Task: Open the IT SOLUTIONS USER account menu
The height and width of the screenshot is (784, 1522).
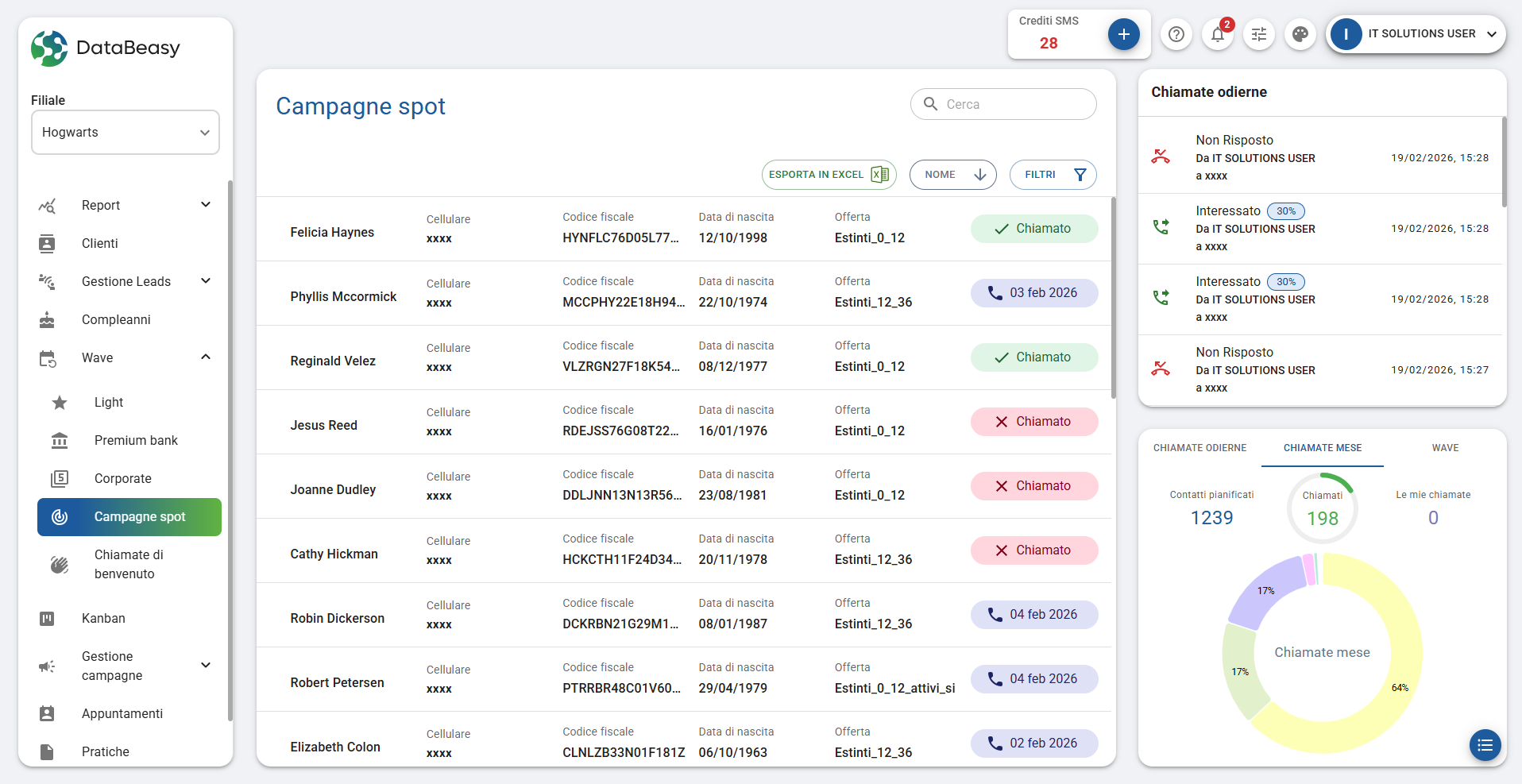Action: pos(1416,34)
